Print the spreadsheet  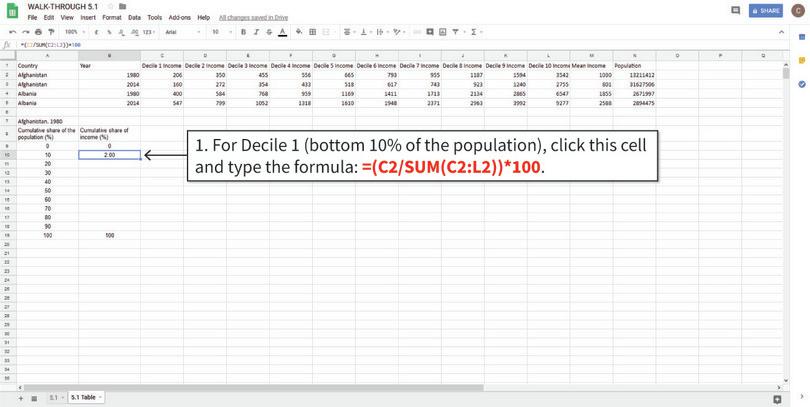click(x=38, y=32)
